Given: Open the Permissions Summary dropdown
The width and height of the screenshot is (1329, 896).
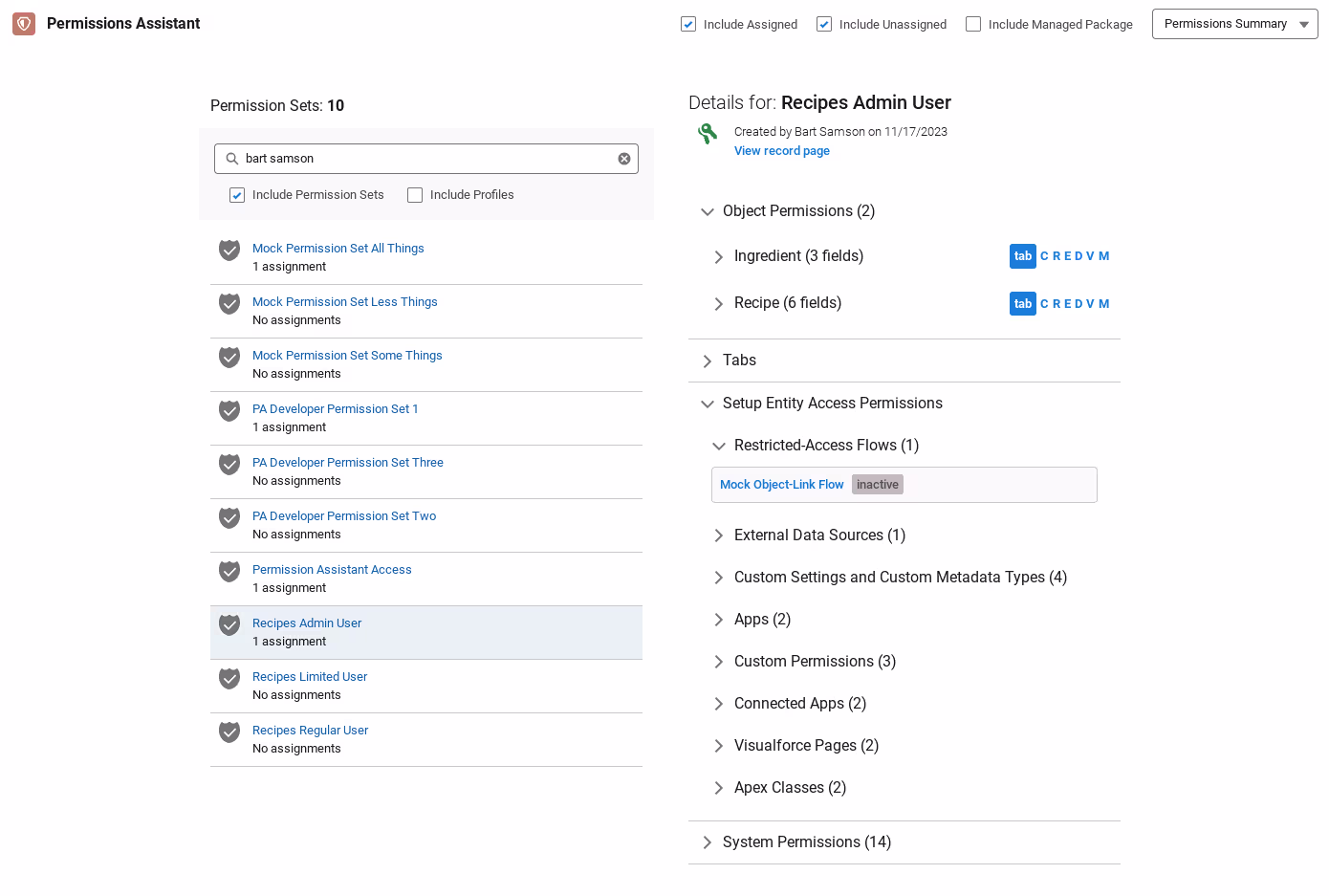Looking at the screenshot, I should [x=1234, y=24].
